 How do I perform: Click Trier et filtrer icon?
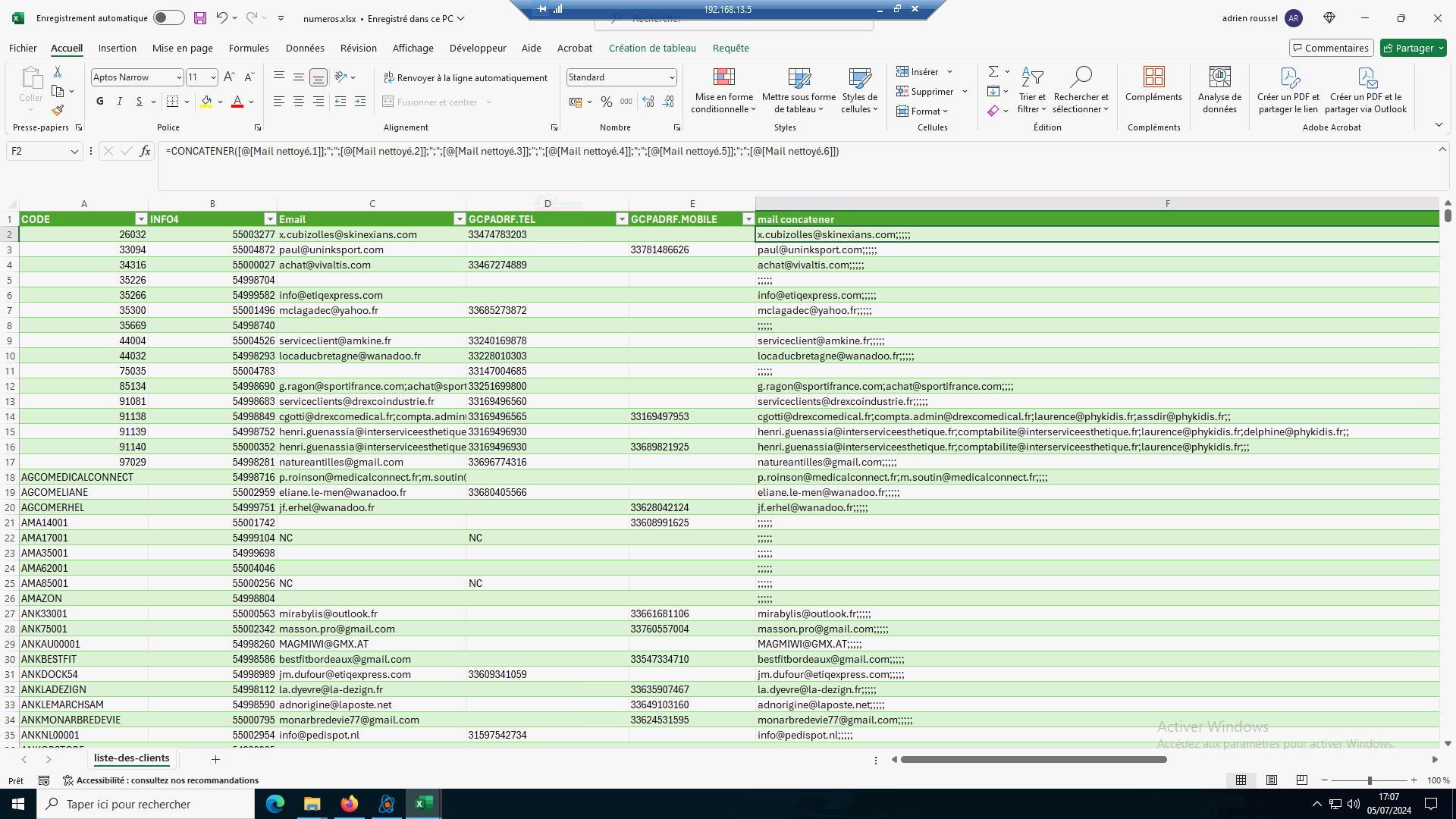click(x=1031, y=91)
